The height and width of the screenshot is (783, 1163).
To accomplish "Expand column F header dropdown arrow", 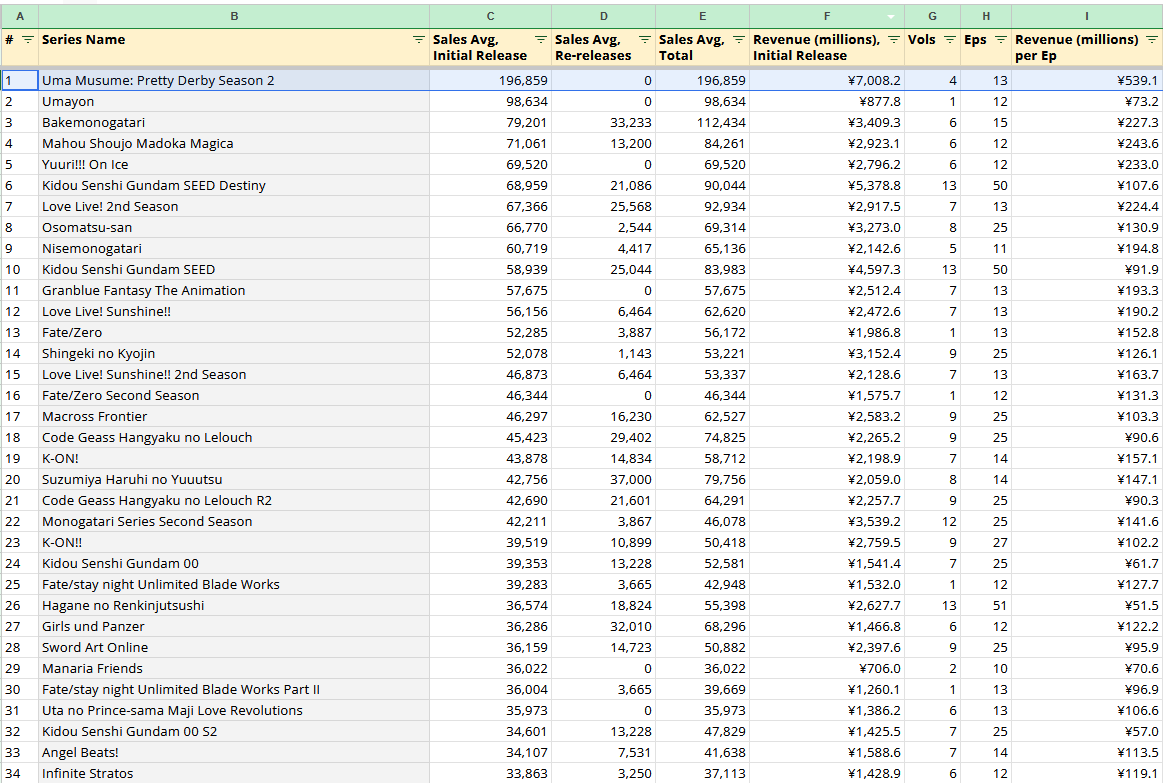I will pos(892,16).
